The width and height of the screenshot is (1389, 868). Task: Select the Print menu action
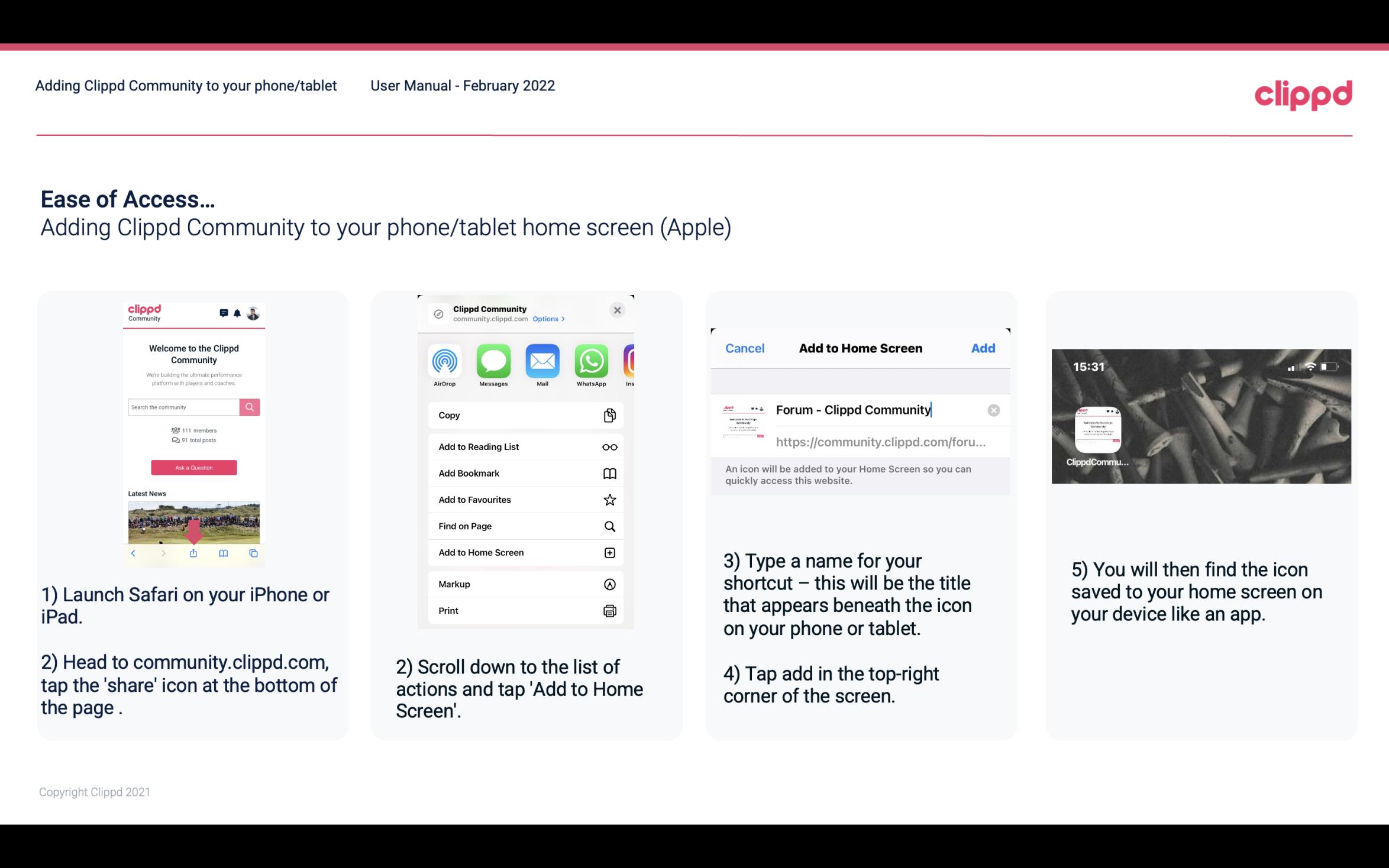click(x=525, y=610)
